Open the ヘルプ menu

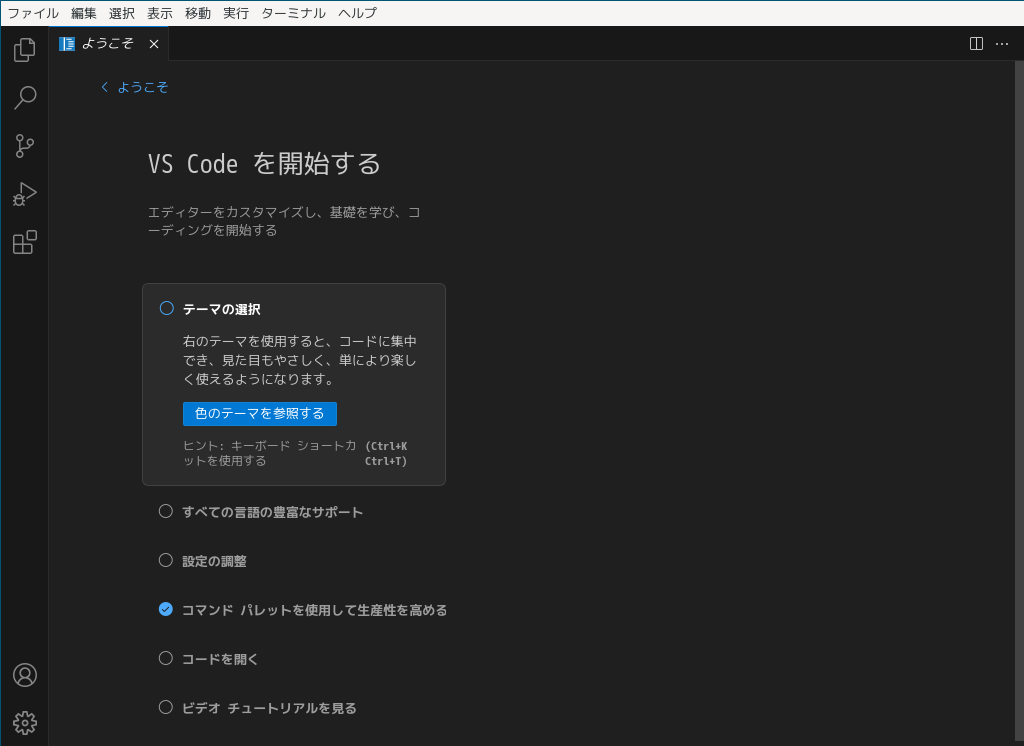click(357, 13)
